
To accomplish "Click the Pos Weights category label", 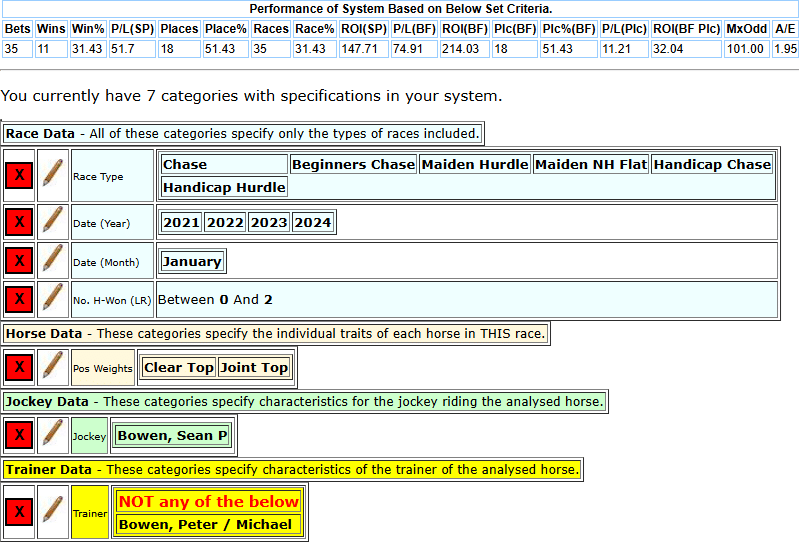I will coord(102,368).
